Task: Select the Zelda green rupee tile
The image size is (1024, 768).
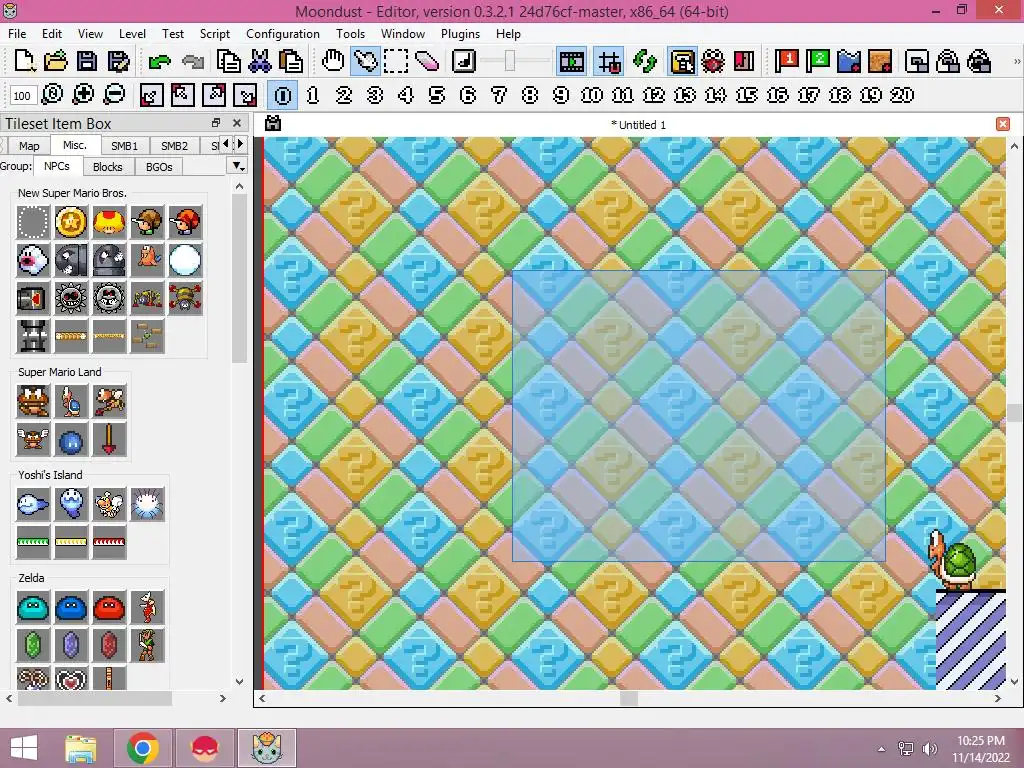Action: click(x=33, y=645)
